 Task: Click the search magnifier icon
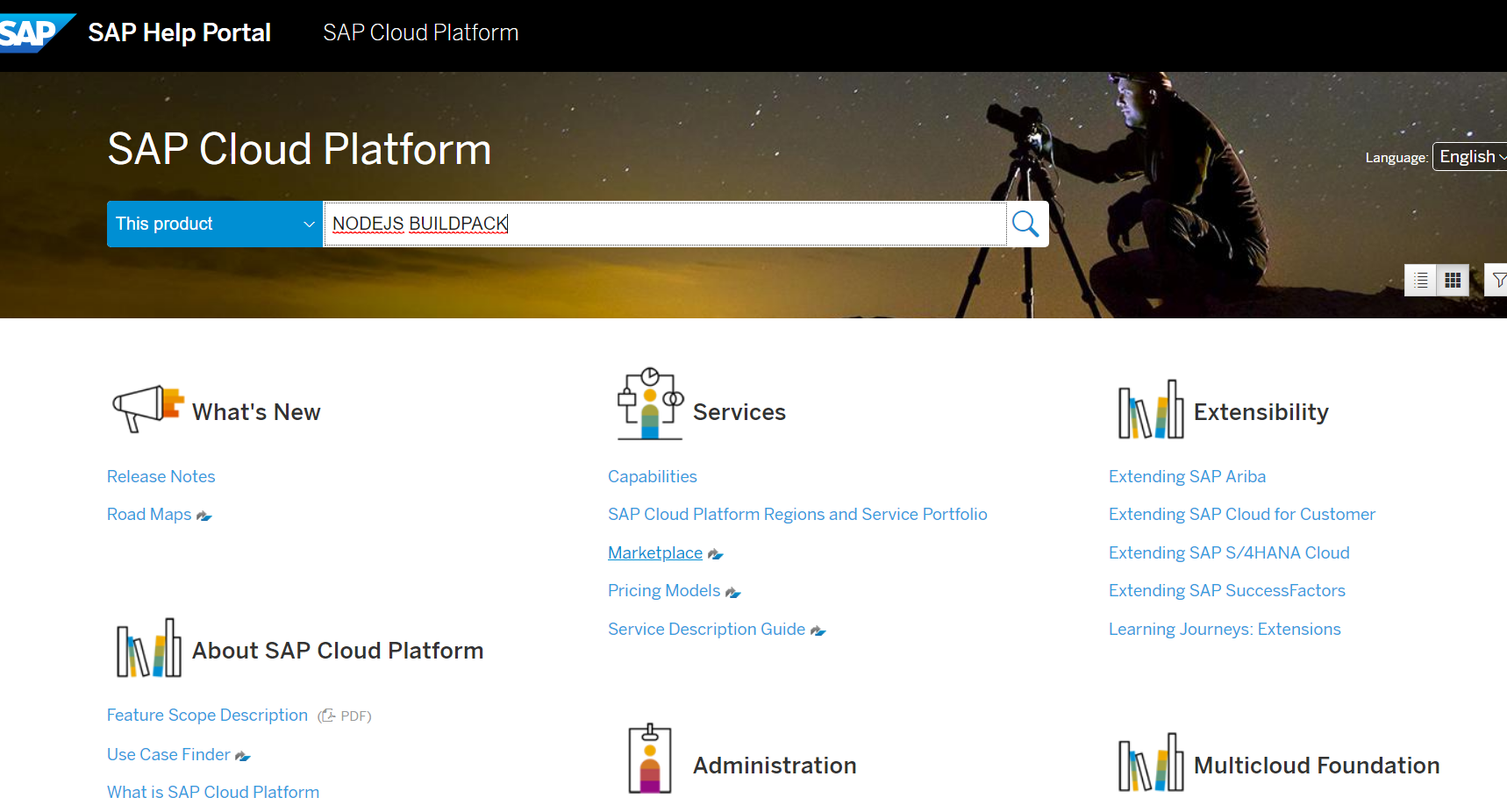[1025, 224]
